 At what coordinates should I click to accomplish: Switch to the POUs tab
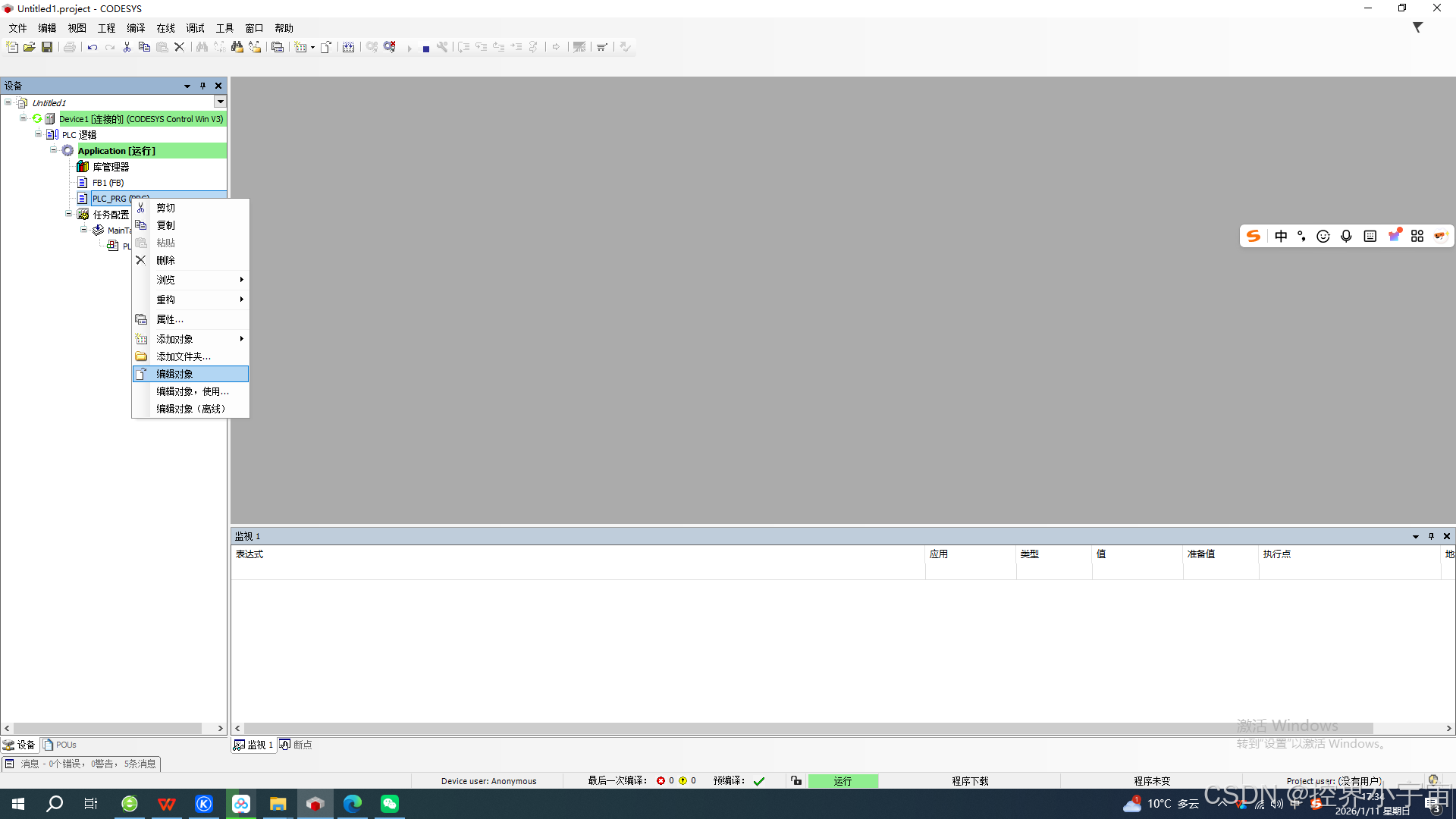tap(61, 745)
